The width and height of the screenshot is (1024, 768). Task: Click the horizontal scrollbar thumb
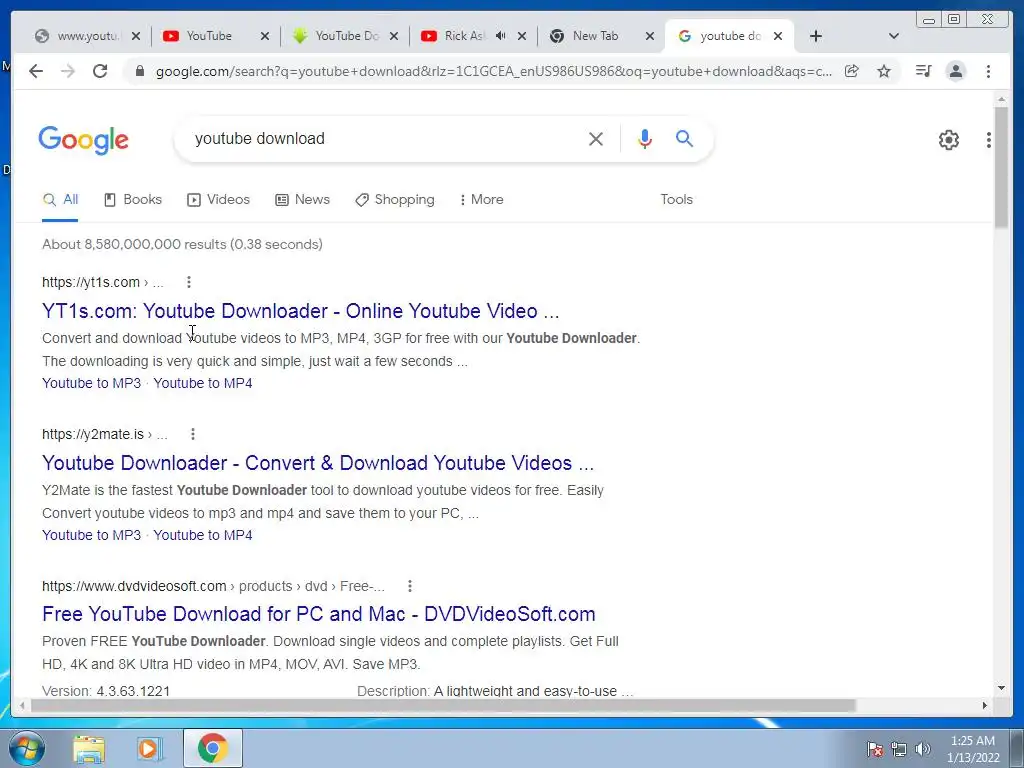(x=443, y=705)
